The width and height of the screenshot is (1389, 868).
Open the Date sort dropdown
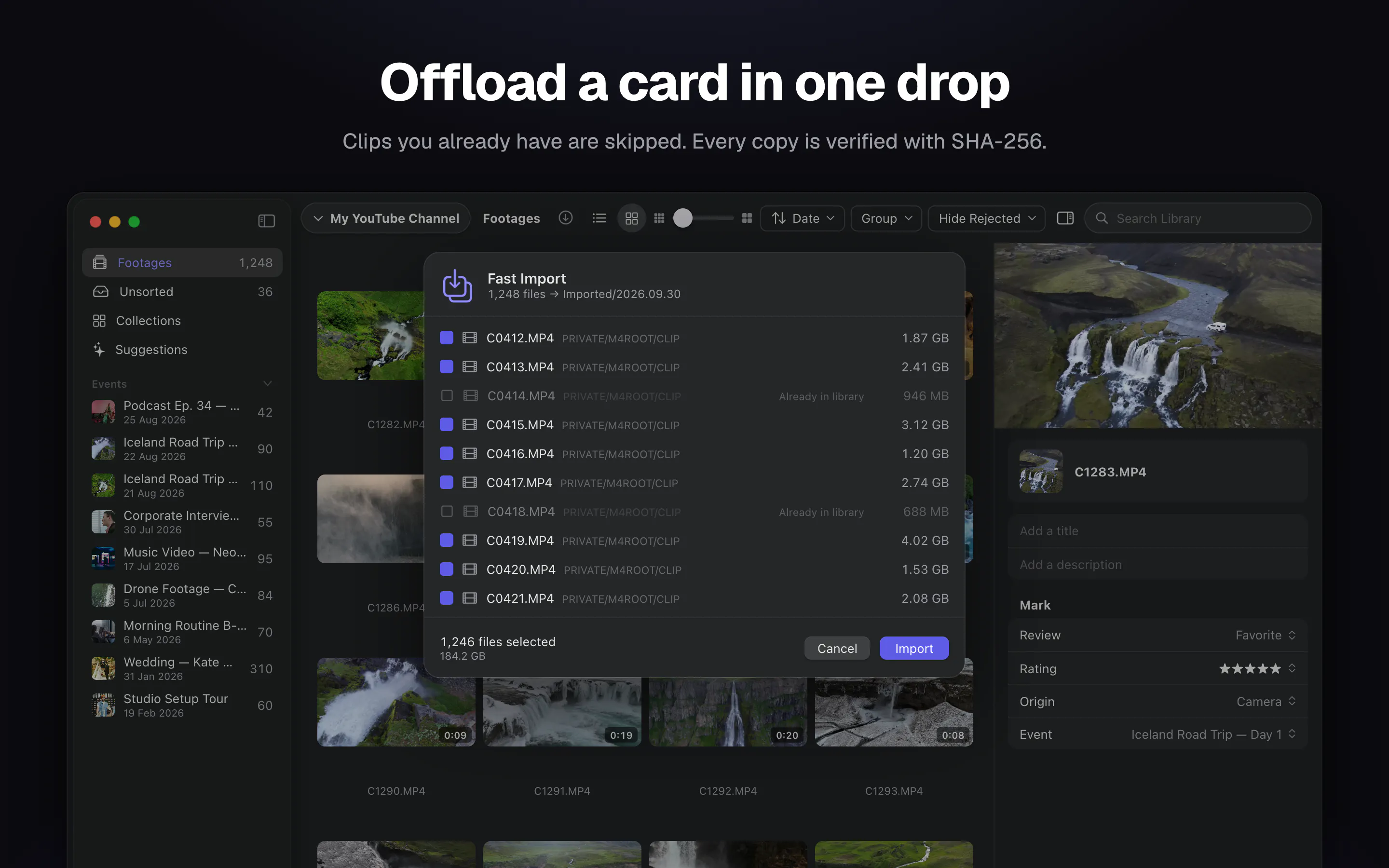point(802,218)
